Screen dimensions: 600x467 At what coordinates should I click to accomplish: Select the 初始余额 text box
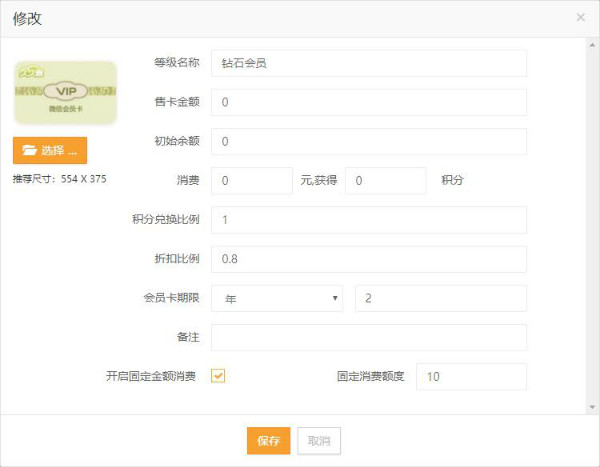368,141
